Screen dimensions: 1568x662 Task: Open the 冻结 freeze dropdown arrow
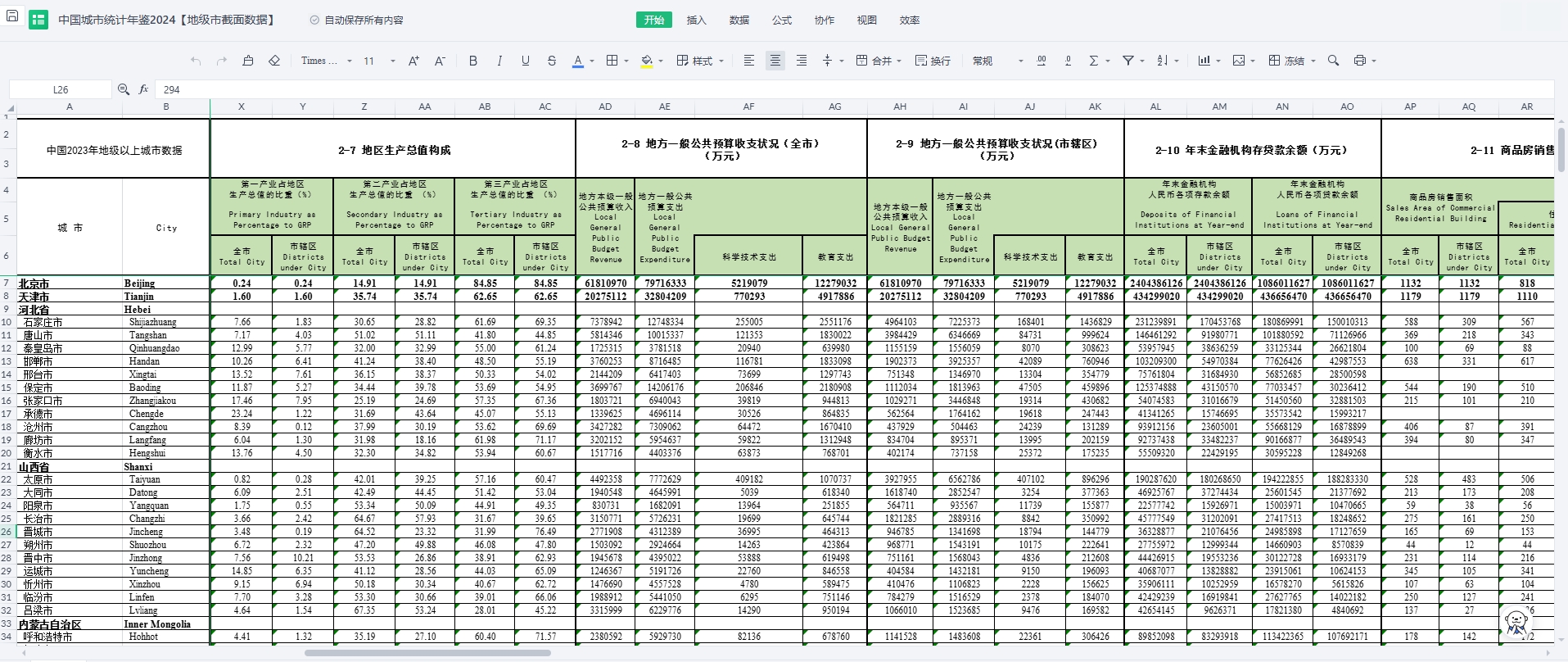pos(1313,61)
